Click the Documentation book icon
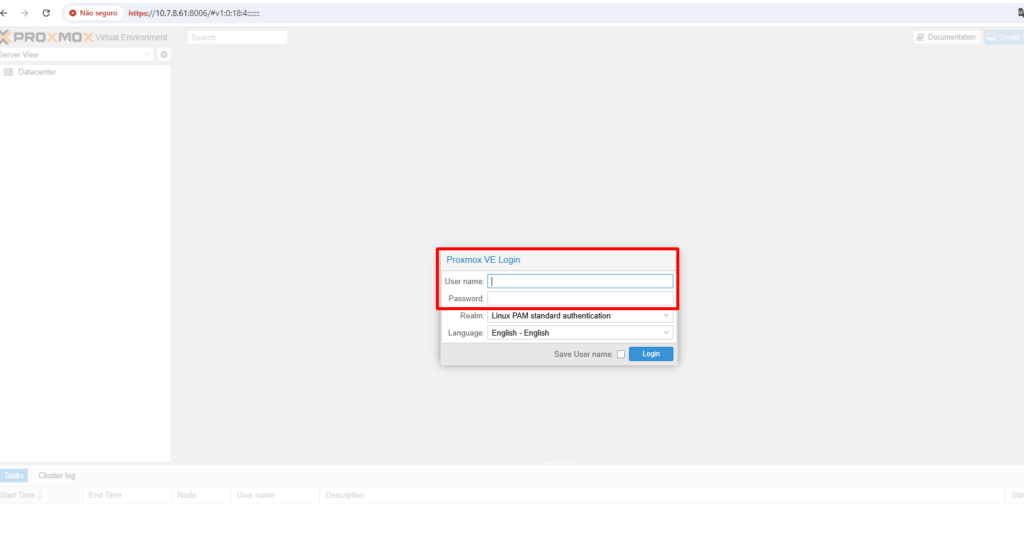The width and height of the screenshot is (1024, 538). click(x=920, y=37)
